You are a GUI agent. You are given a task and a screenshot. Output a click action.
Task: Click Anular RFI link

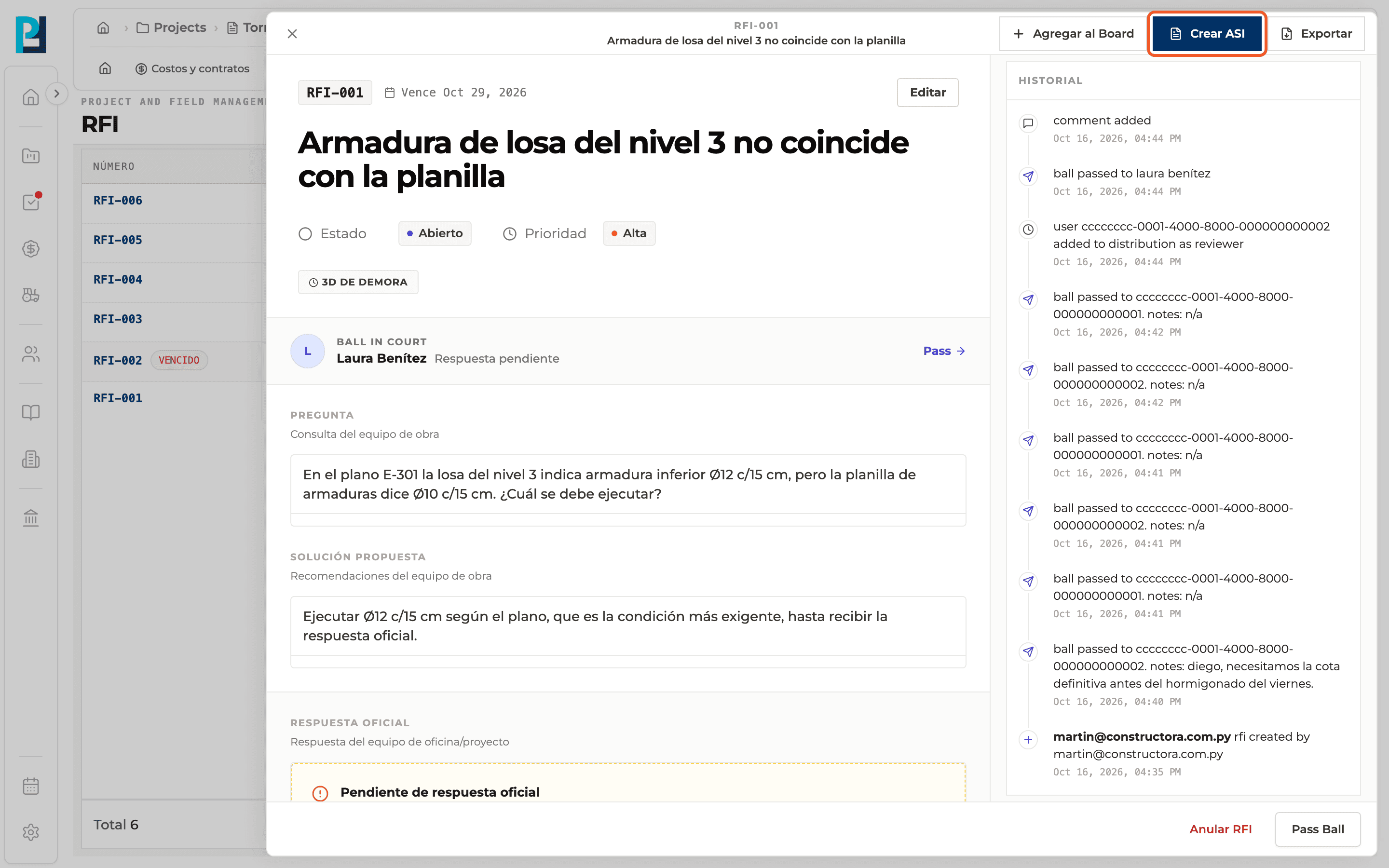[1220, 829]
